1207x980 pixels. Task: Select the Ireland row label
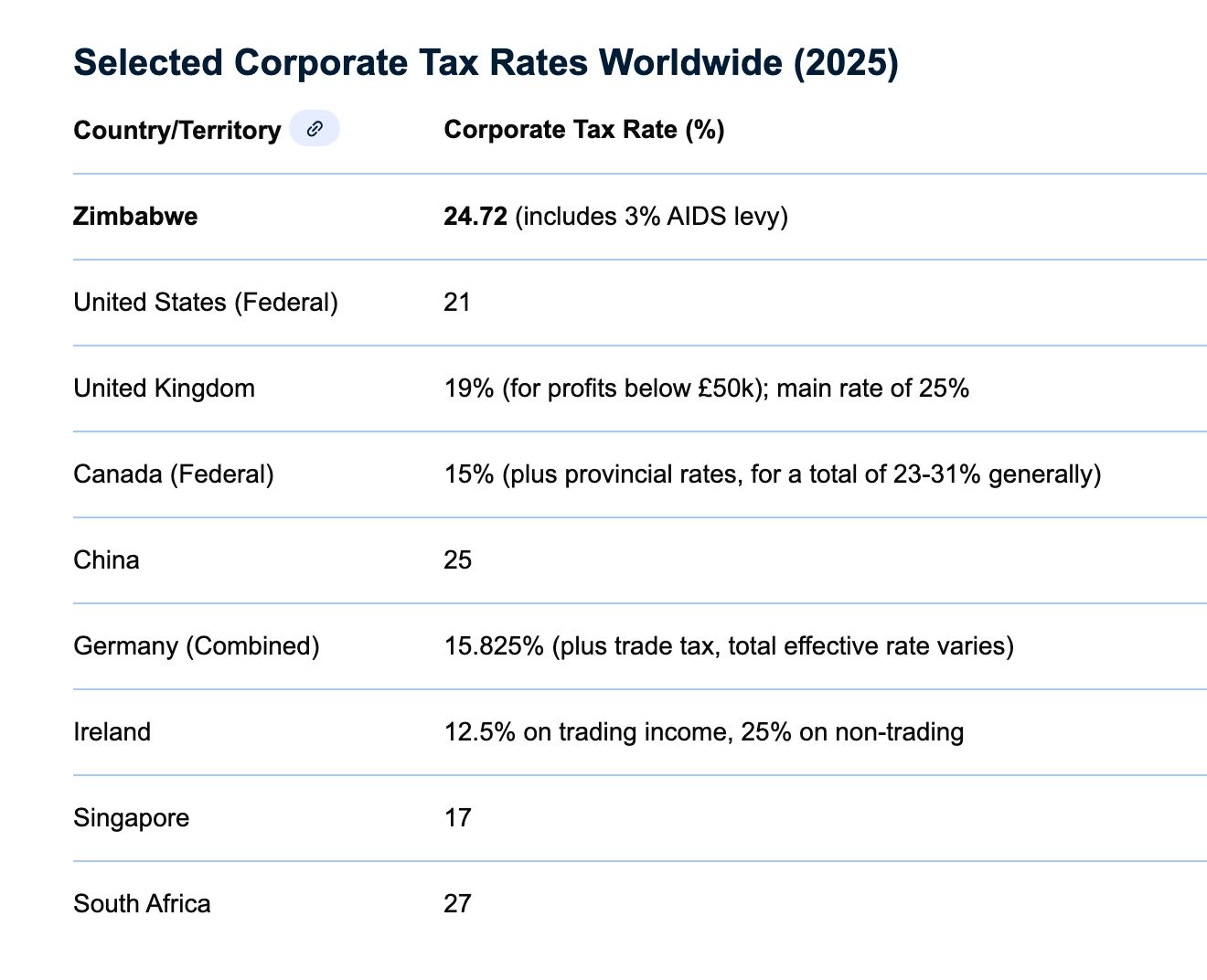(x=112, y=732)
